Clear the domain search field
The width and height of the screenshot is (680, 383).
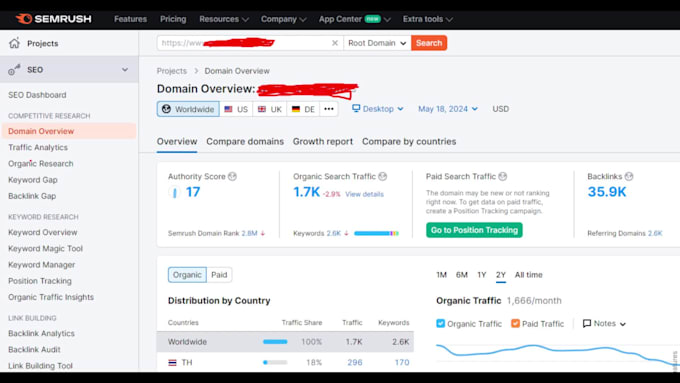click(x=335, y=43)
